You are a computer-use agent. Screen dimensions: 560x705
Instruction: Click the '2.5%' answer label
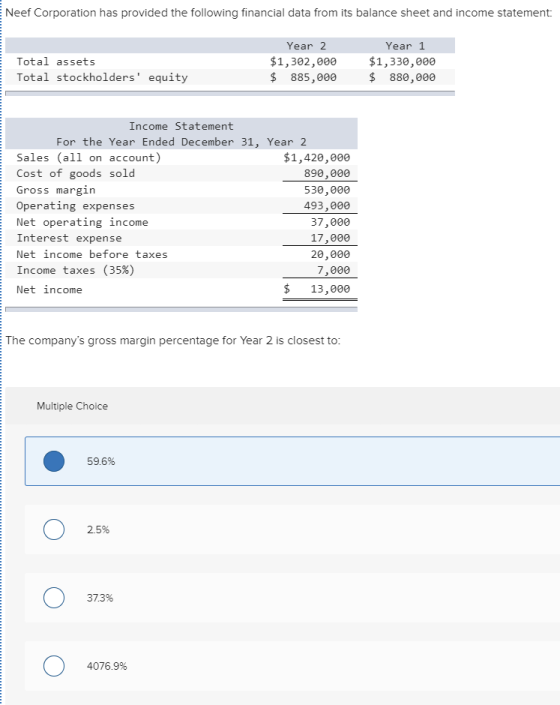98,530
